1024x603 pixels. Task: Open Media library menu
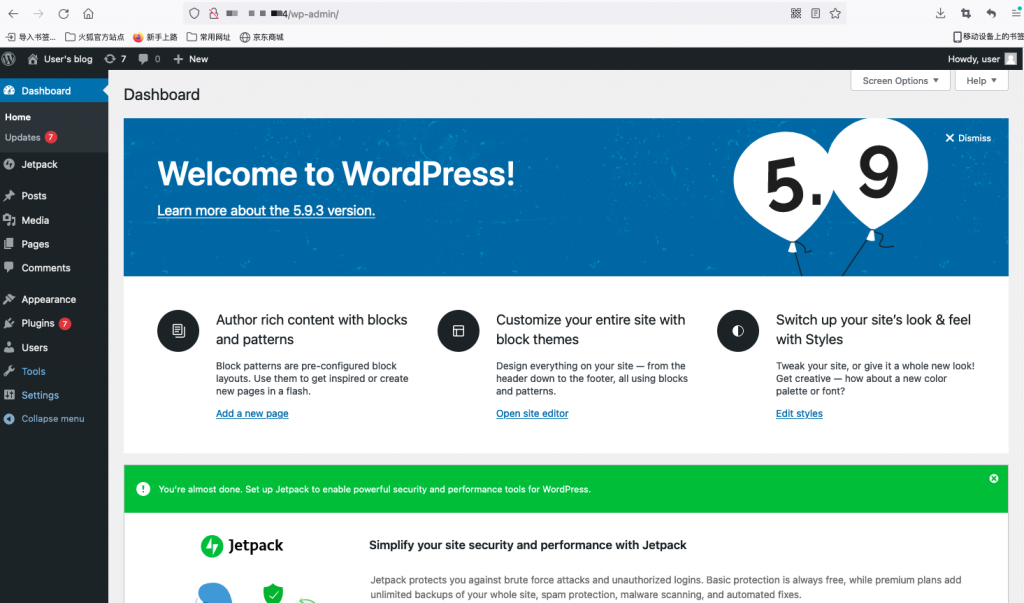[54, 220]
